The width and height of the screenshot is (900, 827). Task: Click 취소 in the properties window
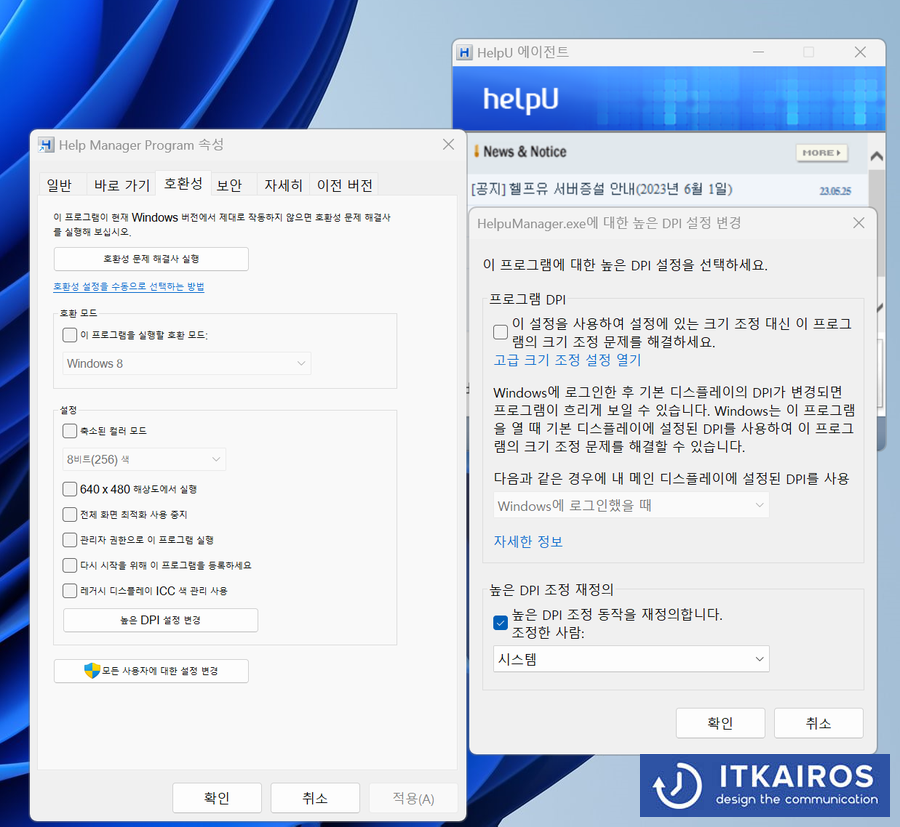(x=315, y=798)
